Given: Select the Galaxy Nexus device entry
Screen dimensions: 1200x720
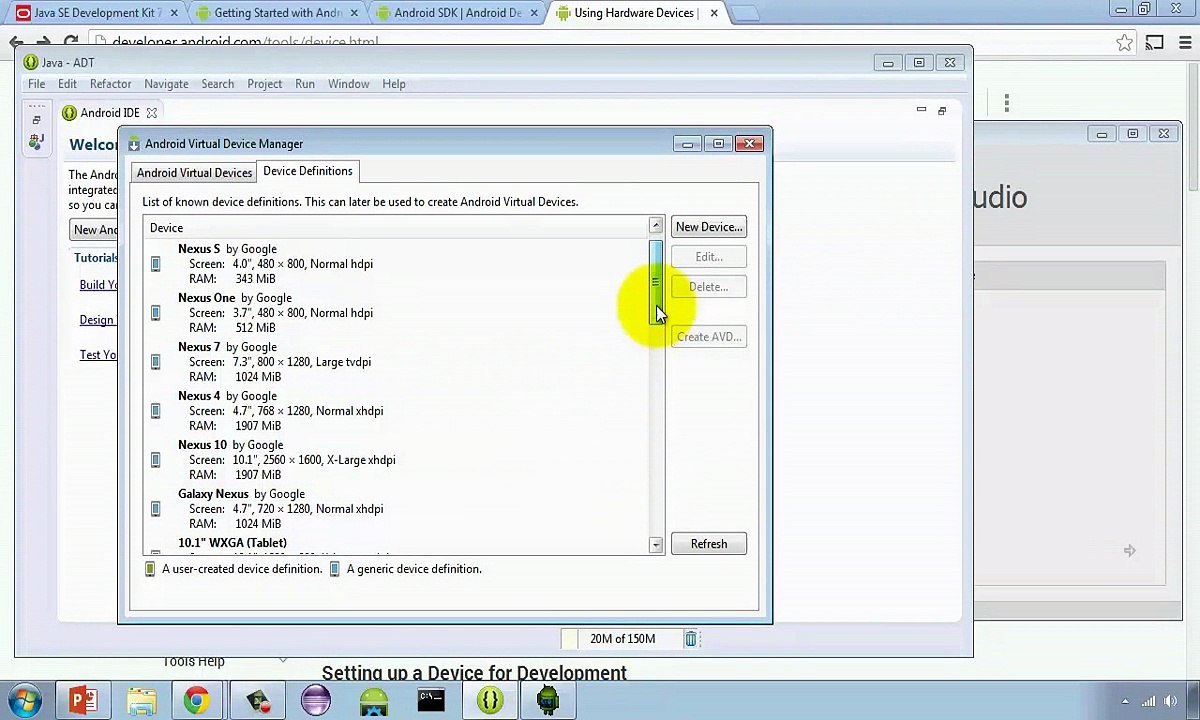Looking at the screenshot, I should click(397, 509).
